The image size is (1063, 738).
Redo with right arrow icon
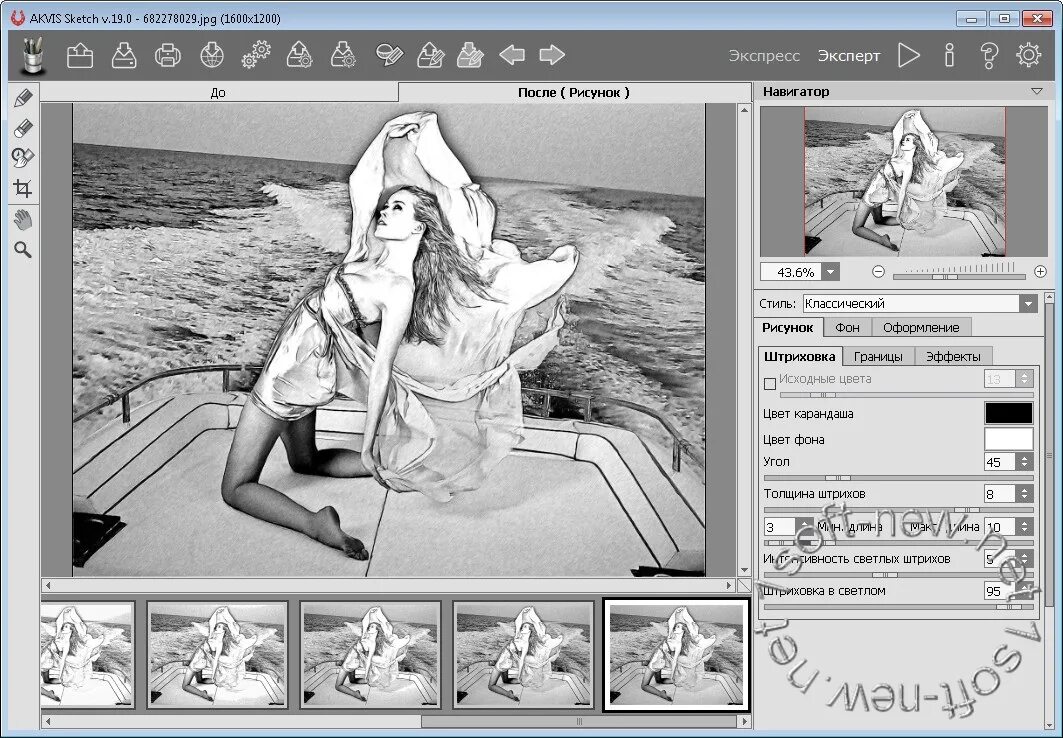pyautogui.click(x=552, y=55)
